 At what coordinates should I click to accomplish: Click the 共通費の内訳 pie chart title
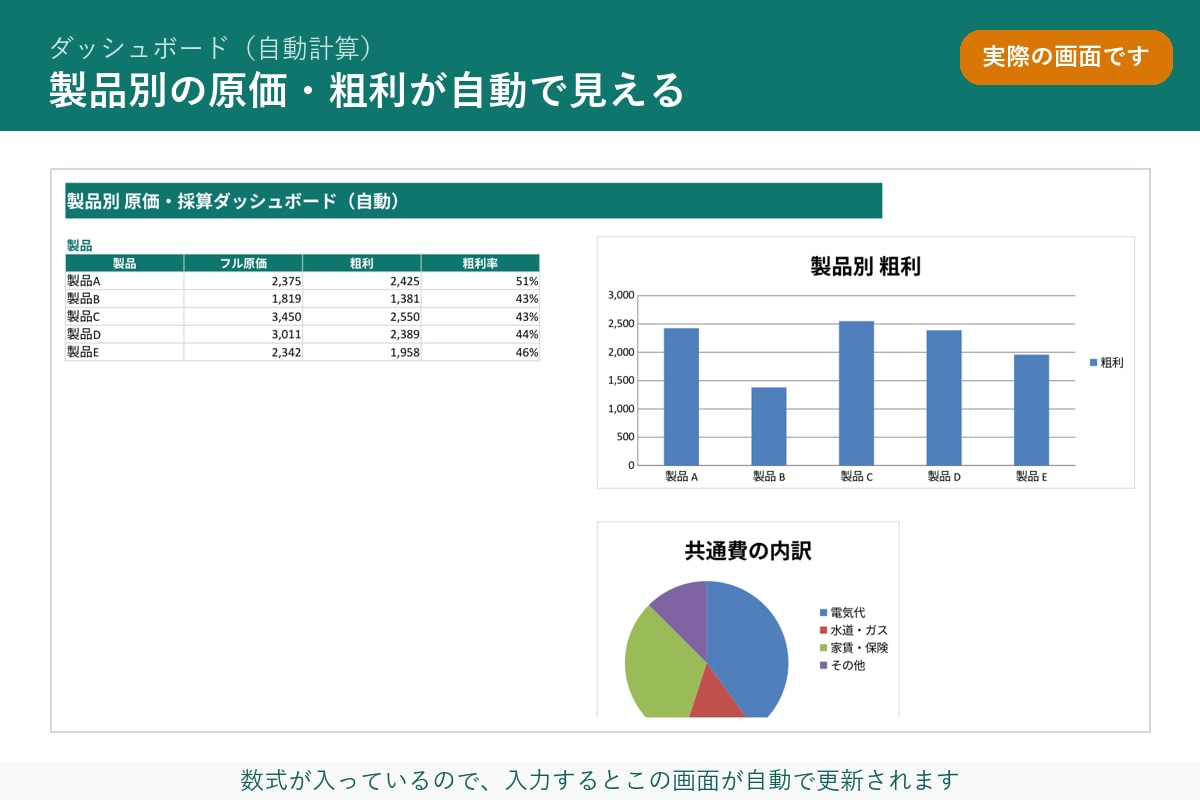[748, 551]
